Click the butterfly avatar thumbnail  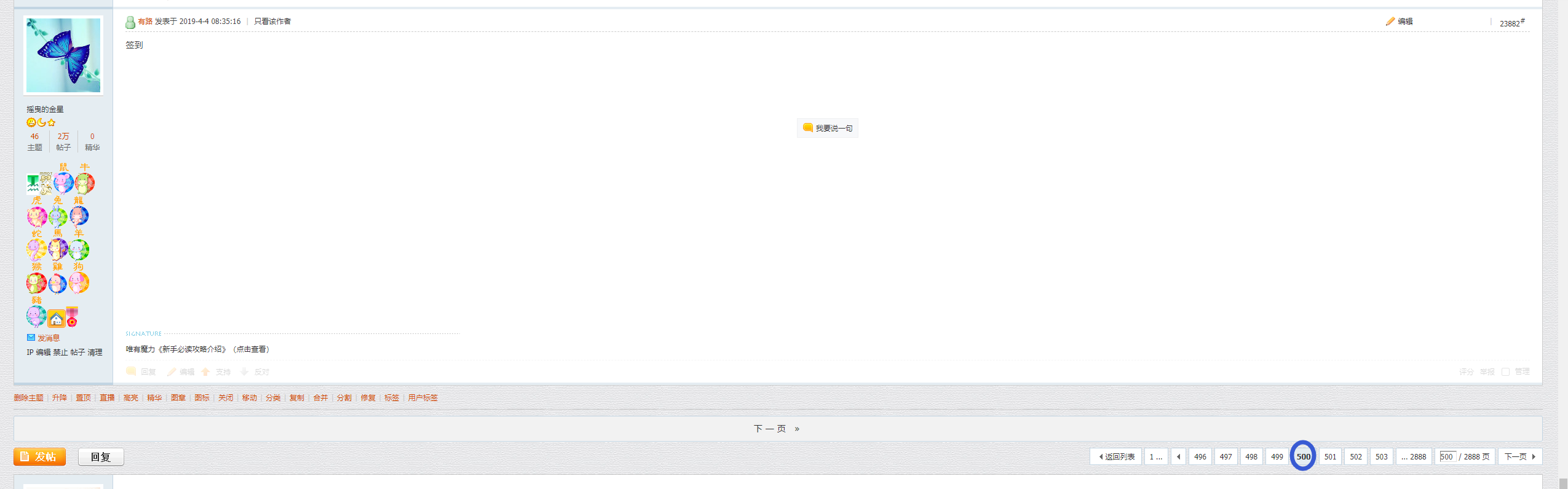point(63,55)
